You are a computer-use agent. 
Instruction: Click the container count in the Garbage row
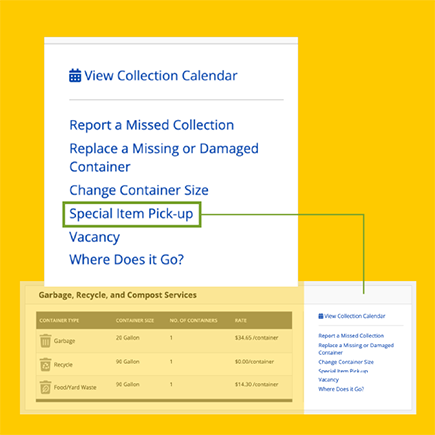pos(171,338)
